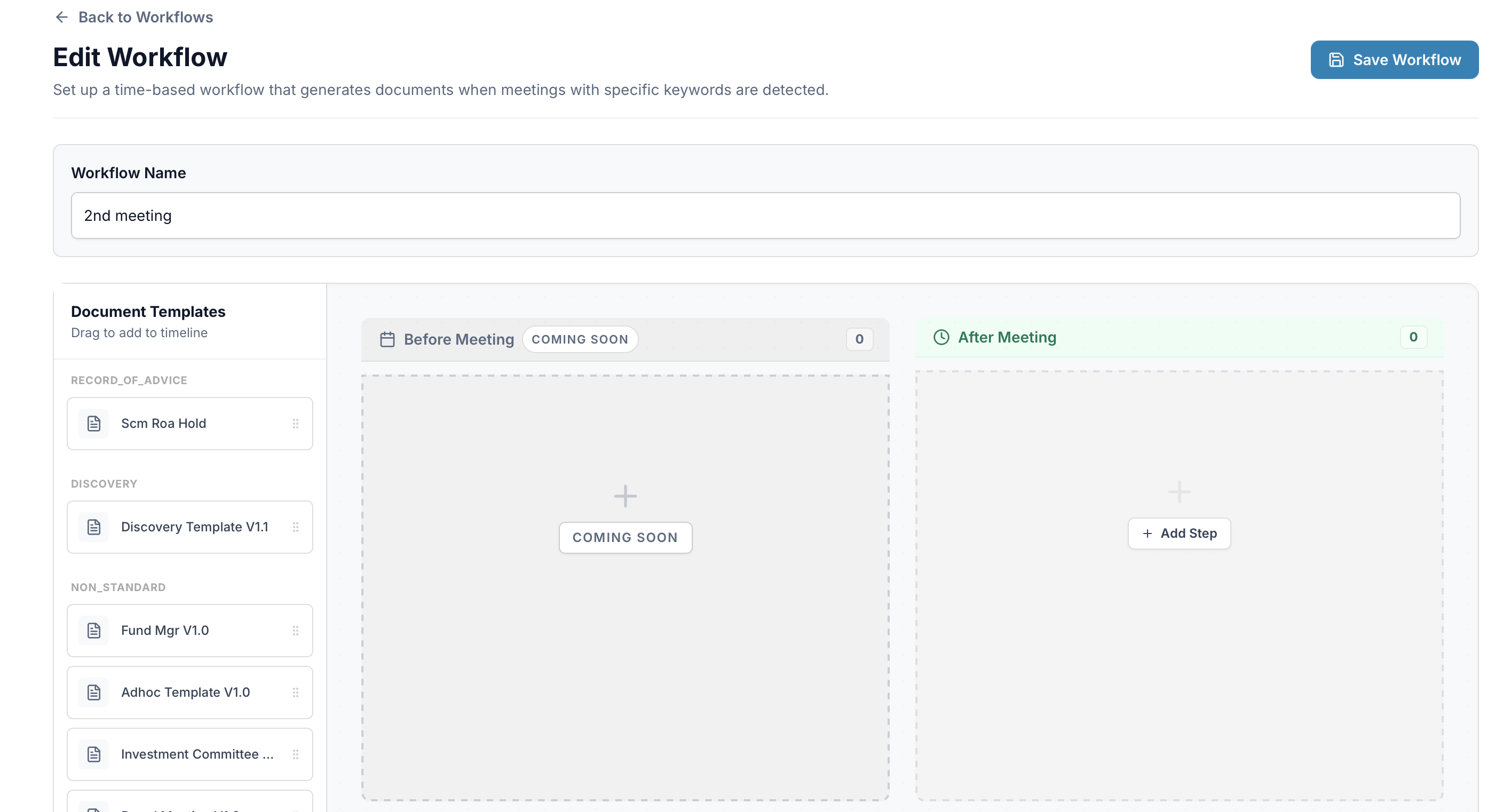The width and height of the screenshot is (1503, 812).
Task: Click the Adhoc Template V1.0 drag handle
Action: coord(295,692)
